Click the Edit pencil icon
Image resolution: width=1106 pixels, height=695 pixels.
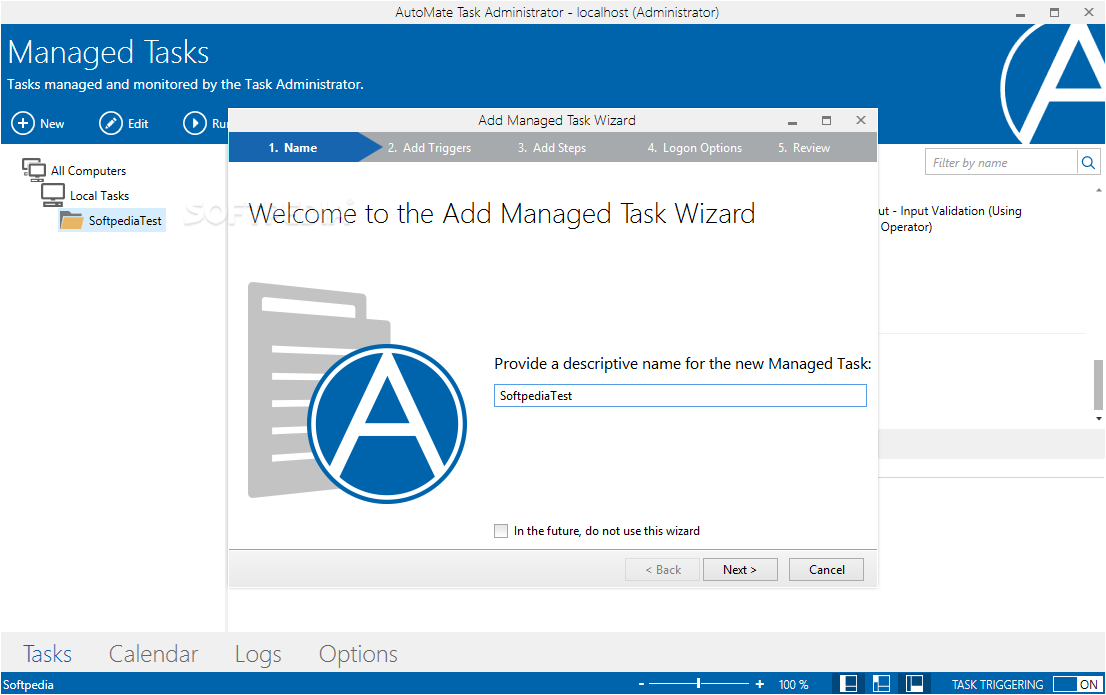pyautogui.click(x=110, y=123)
